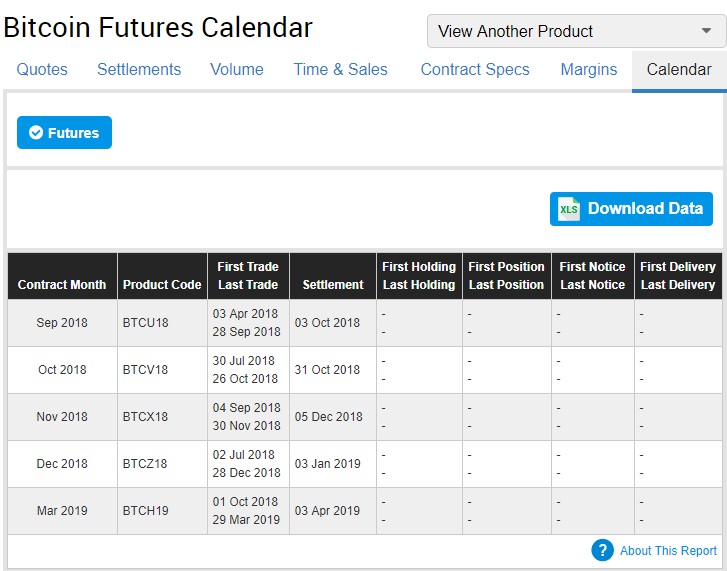Click first trade date 03 Apr 2018
Image resolution: width=727 pixels, height=571 pixels.
point(245,314)
